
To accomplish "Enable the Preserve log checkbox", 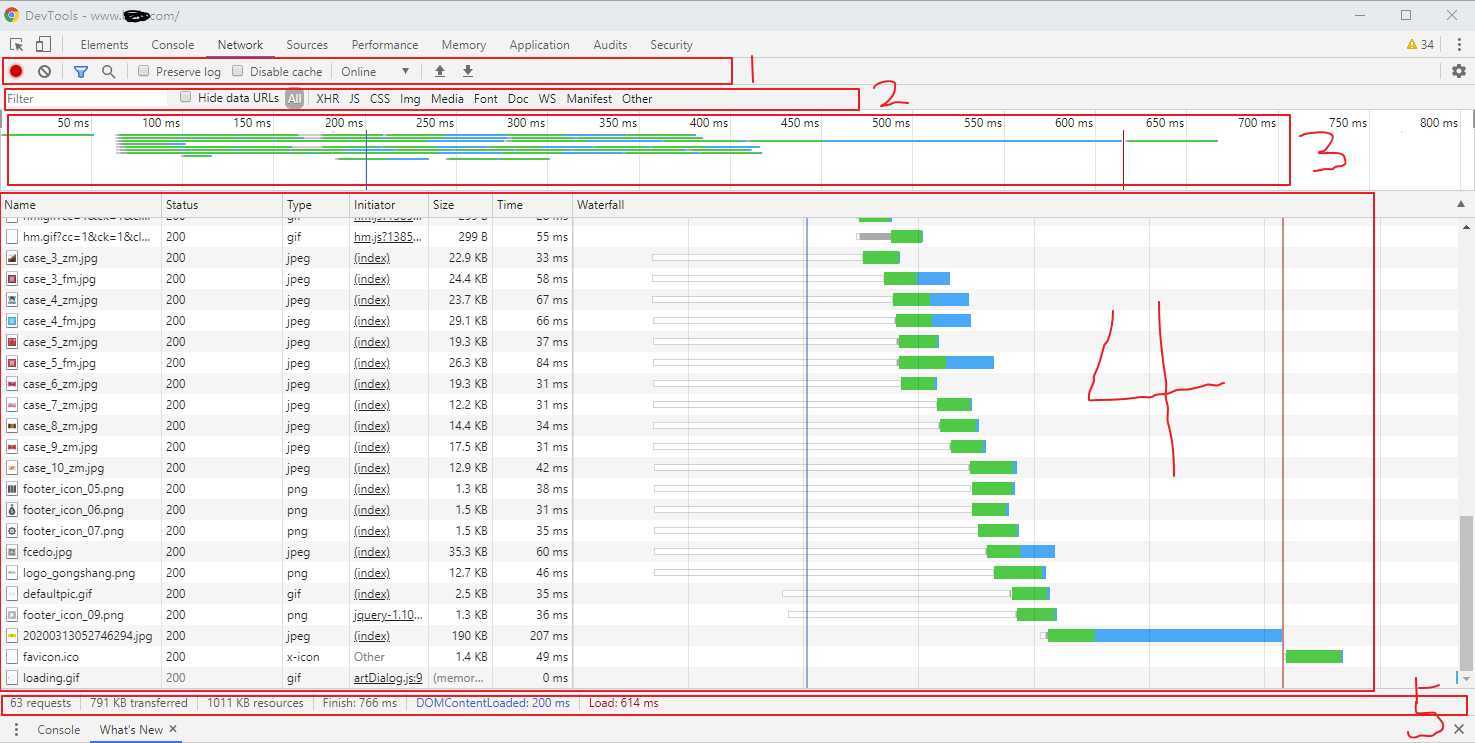I will click(144, 71).
